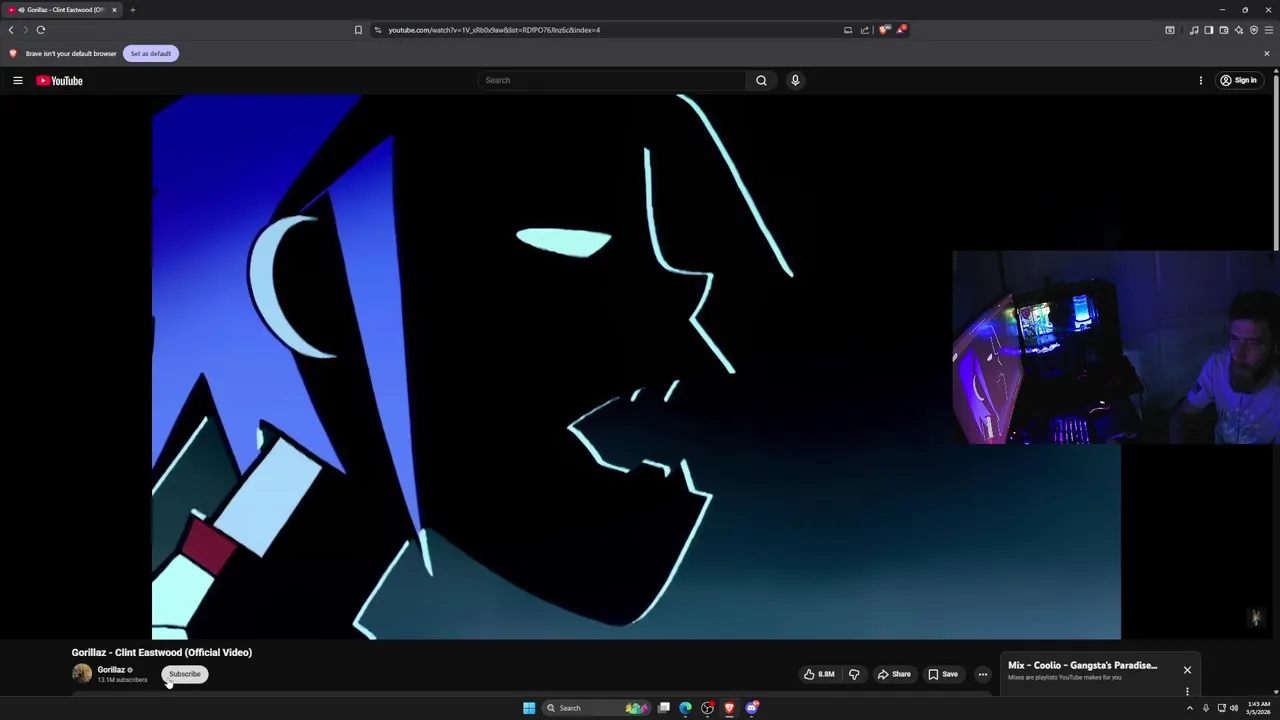
Task: Open Mix playlist options three dots
Action: pos(1187,691)
